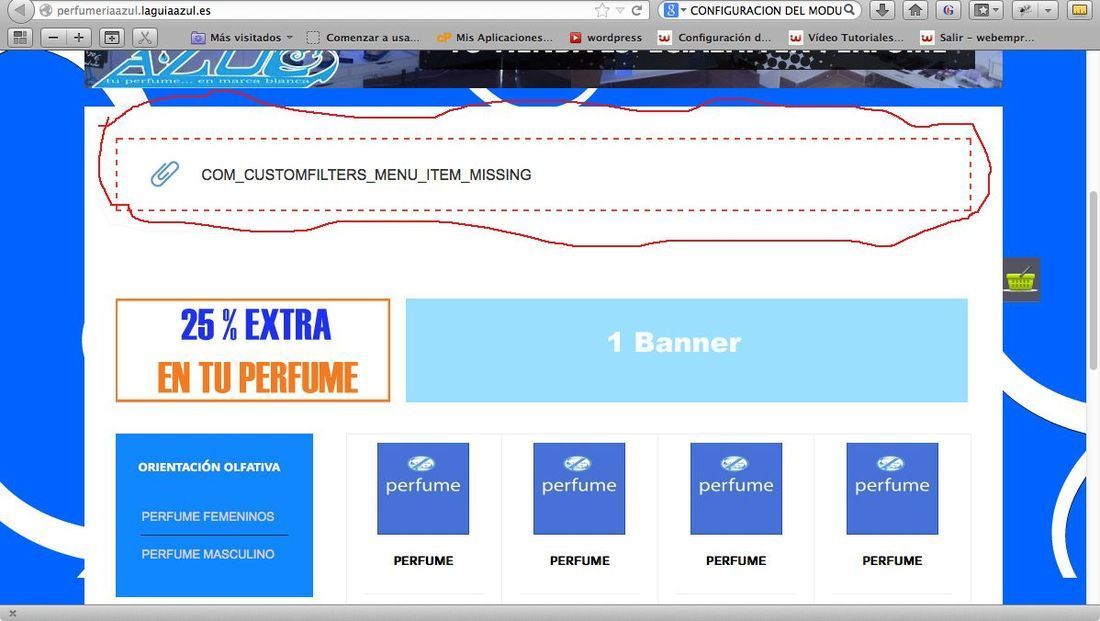This screenshot has width=1100, height=621.
Task: Click the globe site identity icon
Action: coord(46,11)
